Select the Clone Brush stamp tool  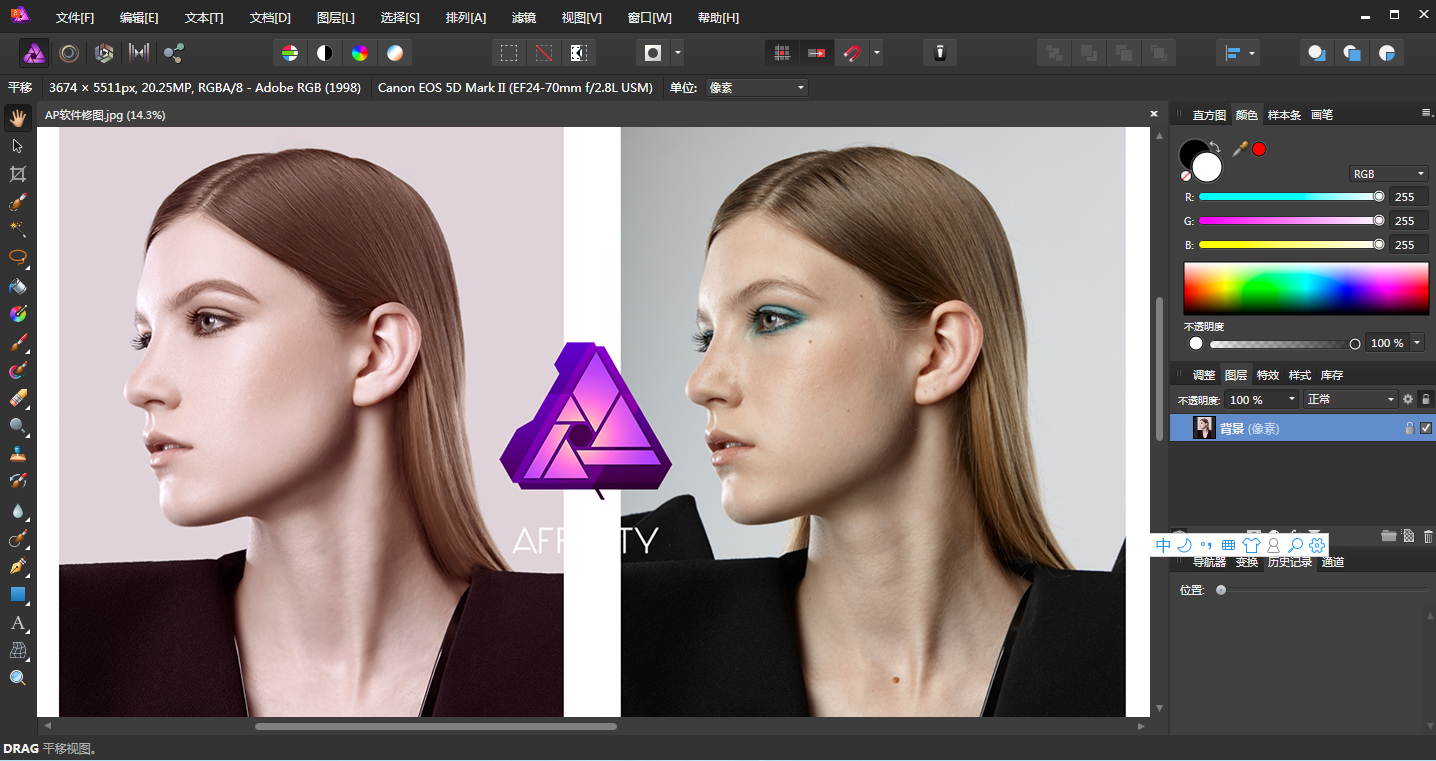point(18,454)
